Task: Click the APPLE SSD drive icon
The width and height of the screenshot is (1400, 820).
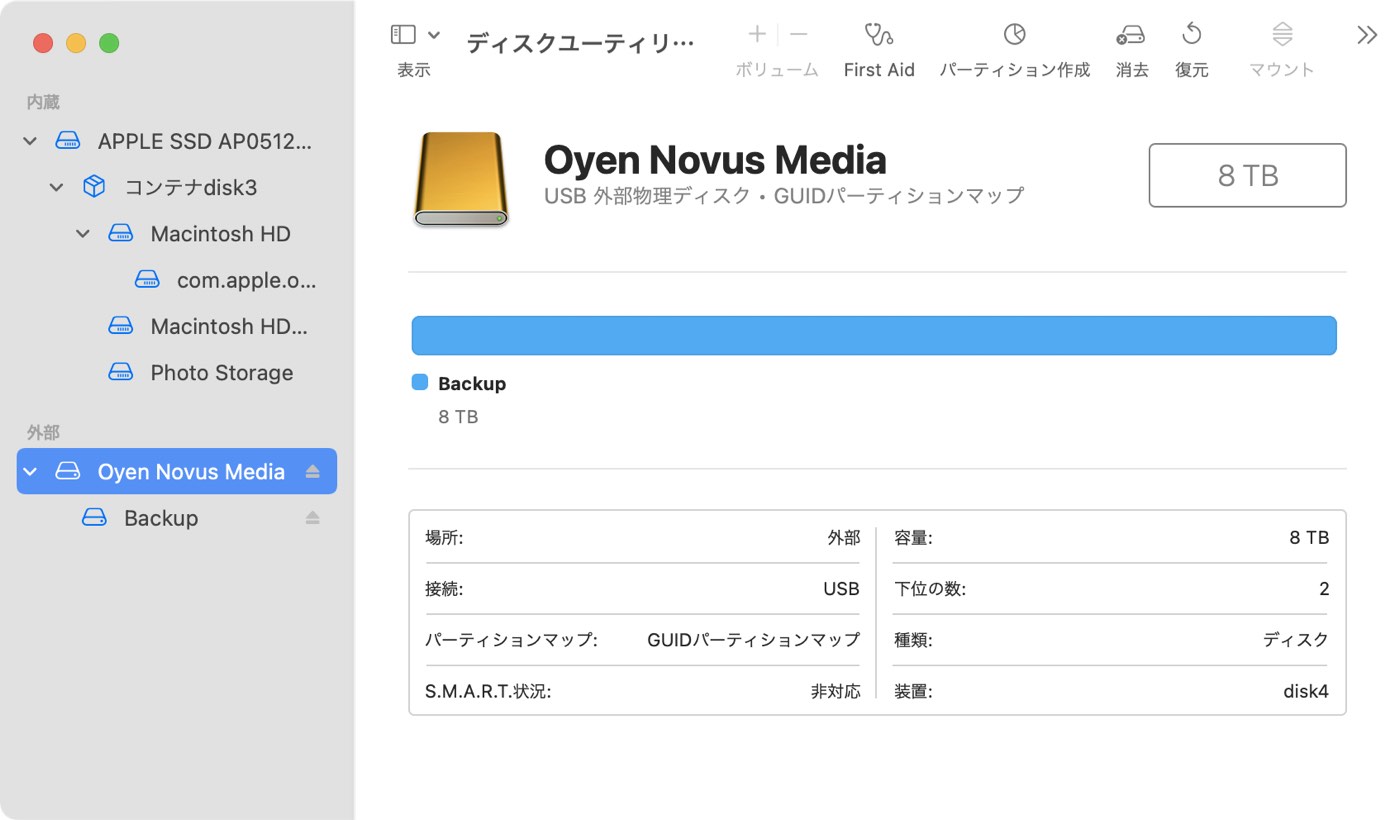Action: click(68, 142)
